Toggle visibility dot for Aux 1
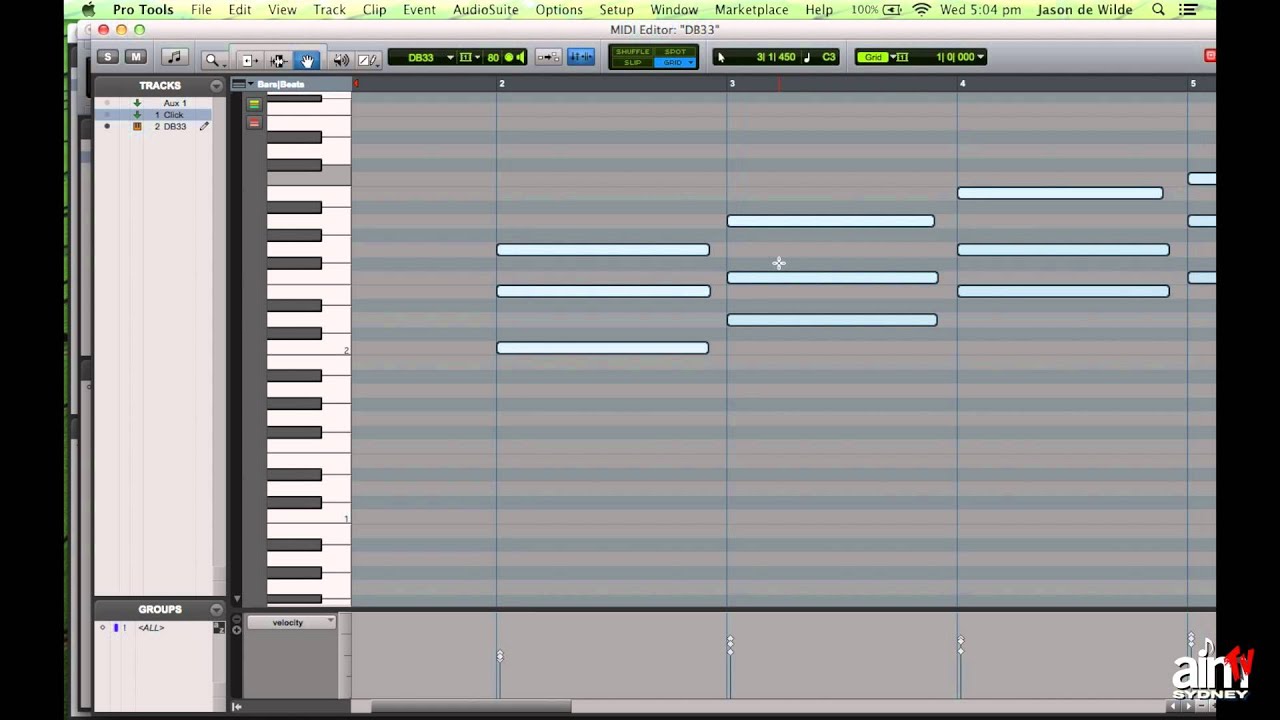The height and width of the screenshot is (720, 1280). [x=107, y=103]
